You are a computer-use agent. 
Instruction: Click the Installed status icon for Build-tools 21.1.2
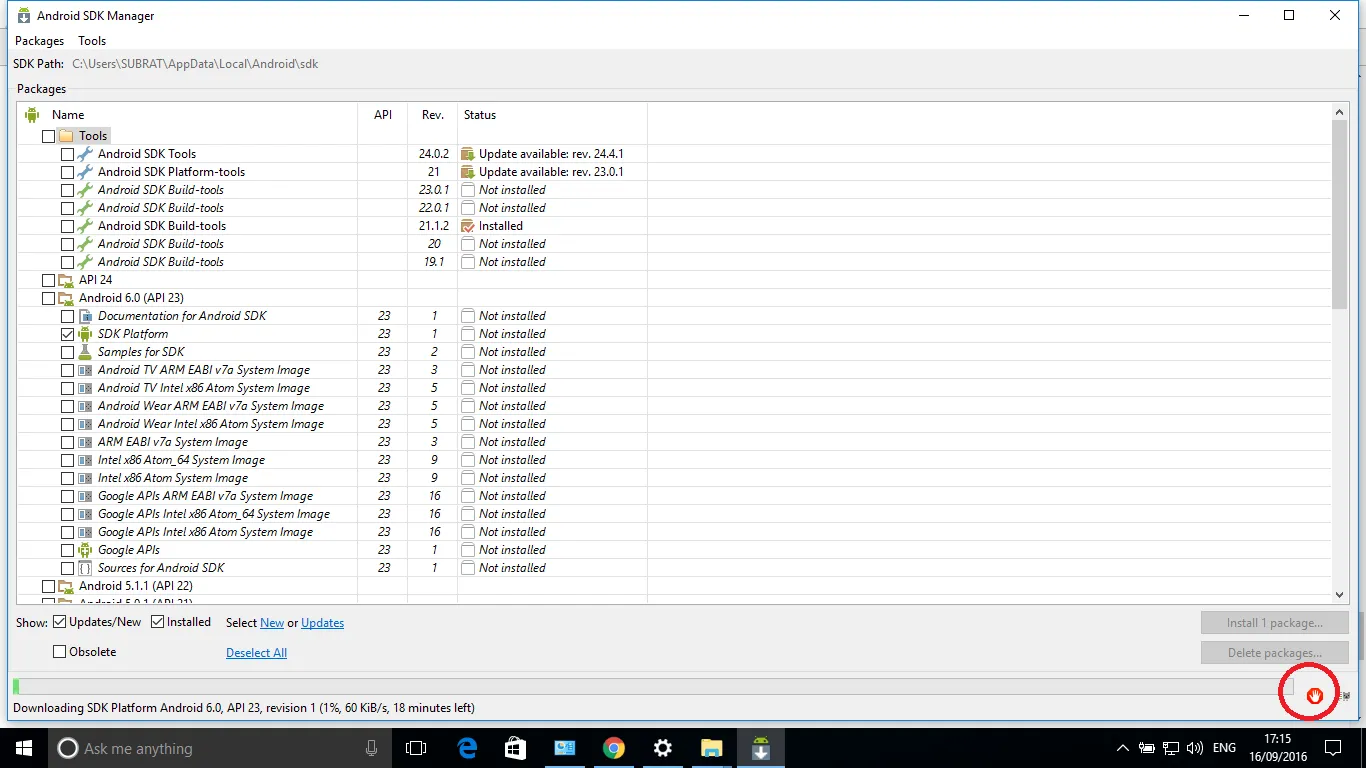(x=467, y=226)
